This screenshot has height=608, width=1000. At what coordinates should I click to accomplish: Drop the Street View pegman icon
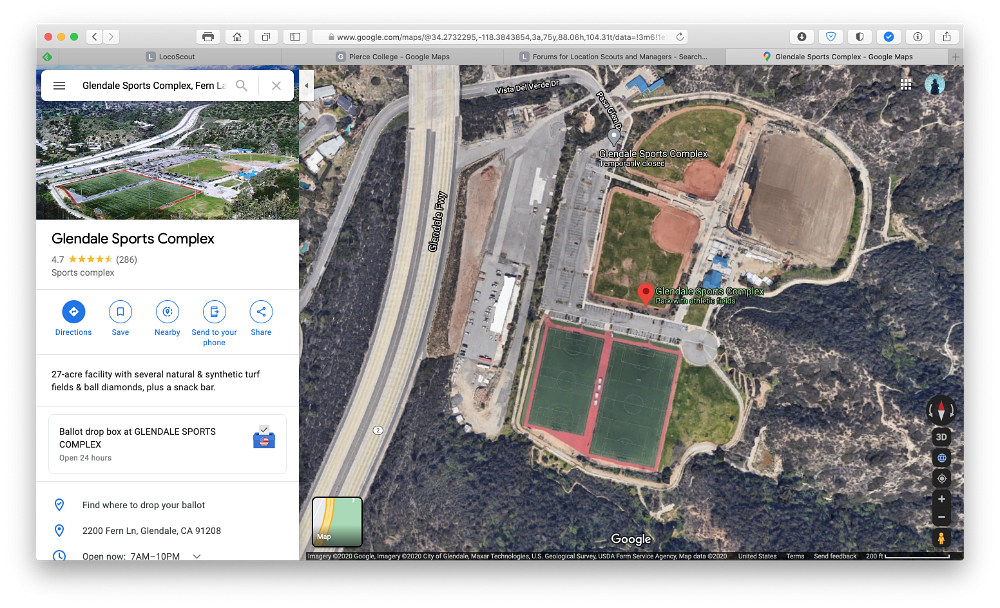(x=941, y=538)
